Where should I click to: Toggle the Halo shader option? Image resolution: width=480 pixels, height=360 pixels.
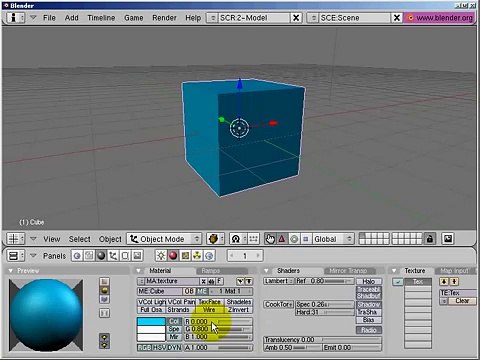pos(369,281)
